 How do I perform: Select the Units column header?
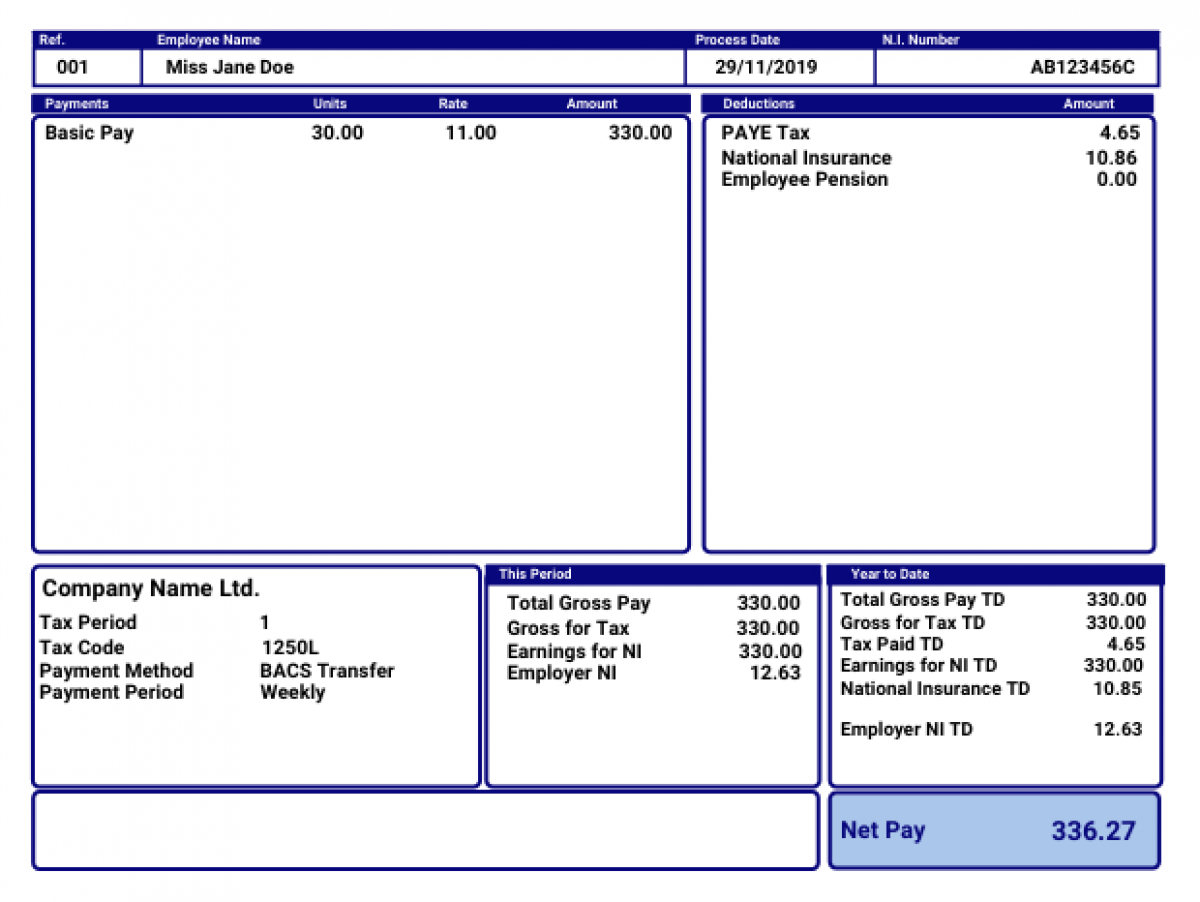(x=329, y=103)
